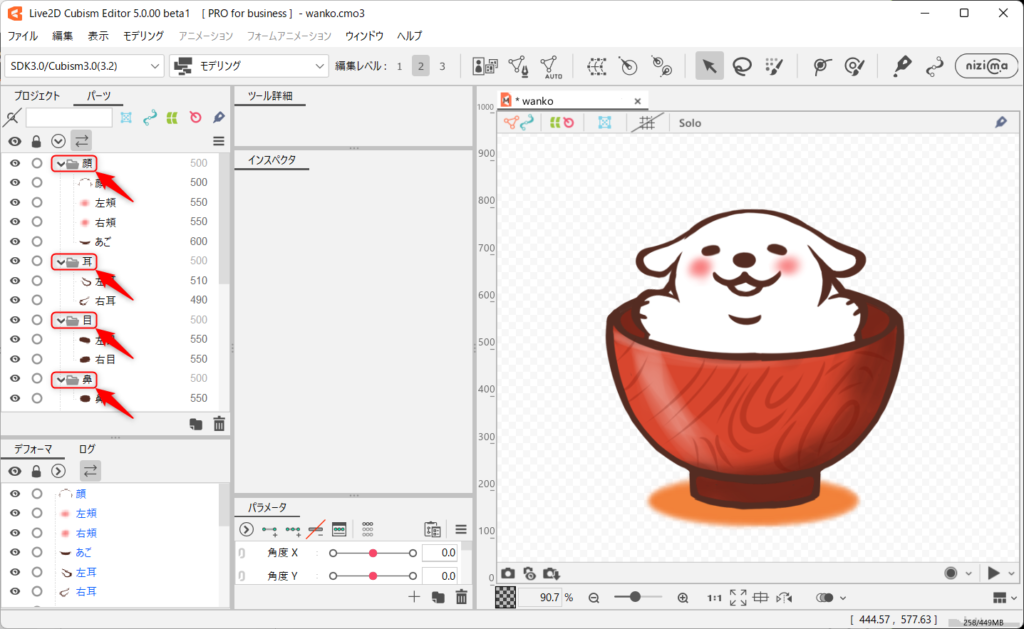Click the fit-to-screen expand arrows icon
The width and height of the screenshot is (1024, 629).
click(738, 597)
